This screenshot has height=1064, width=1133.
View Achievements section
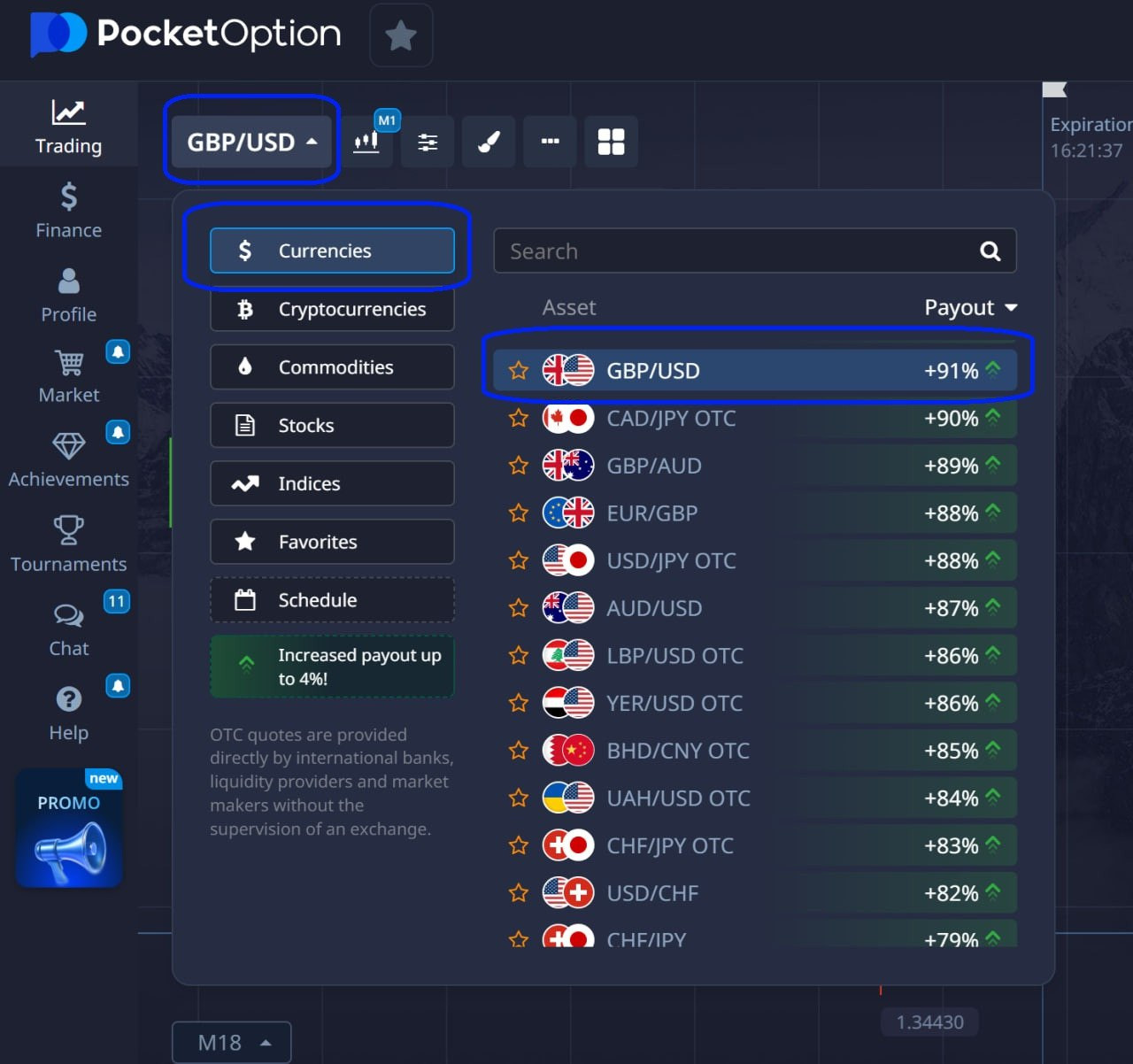click(x=68, y=460)
